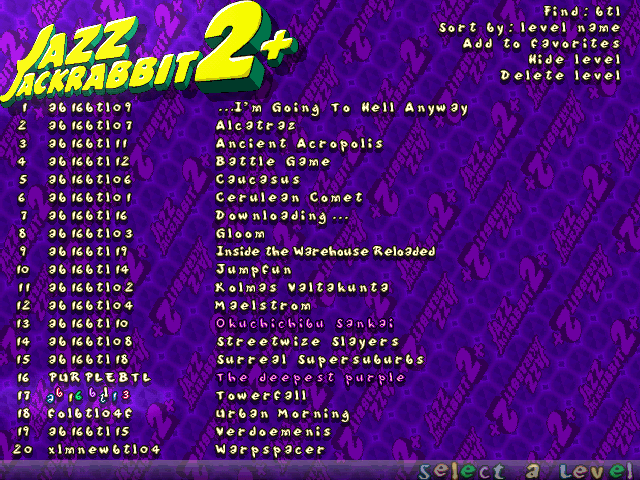Image resolution: width=640 pixels, height=480 pixels.
Task: Click file name ab16btl06
Action: click(x=90, y=179)
